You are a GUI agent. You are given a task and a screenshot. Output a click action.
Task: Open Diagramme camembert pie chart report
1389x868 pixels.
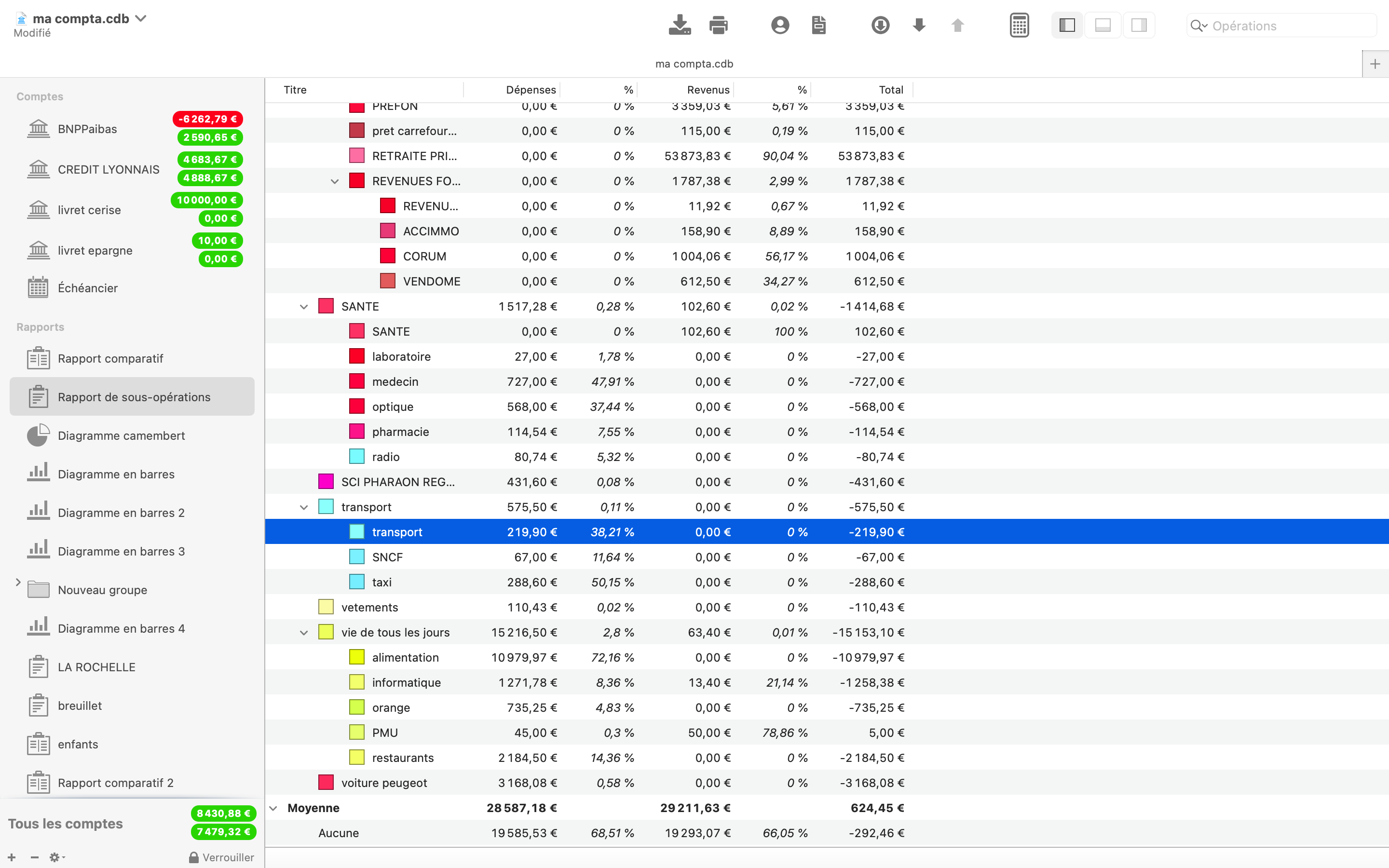tap(121, 436)
